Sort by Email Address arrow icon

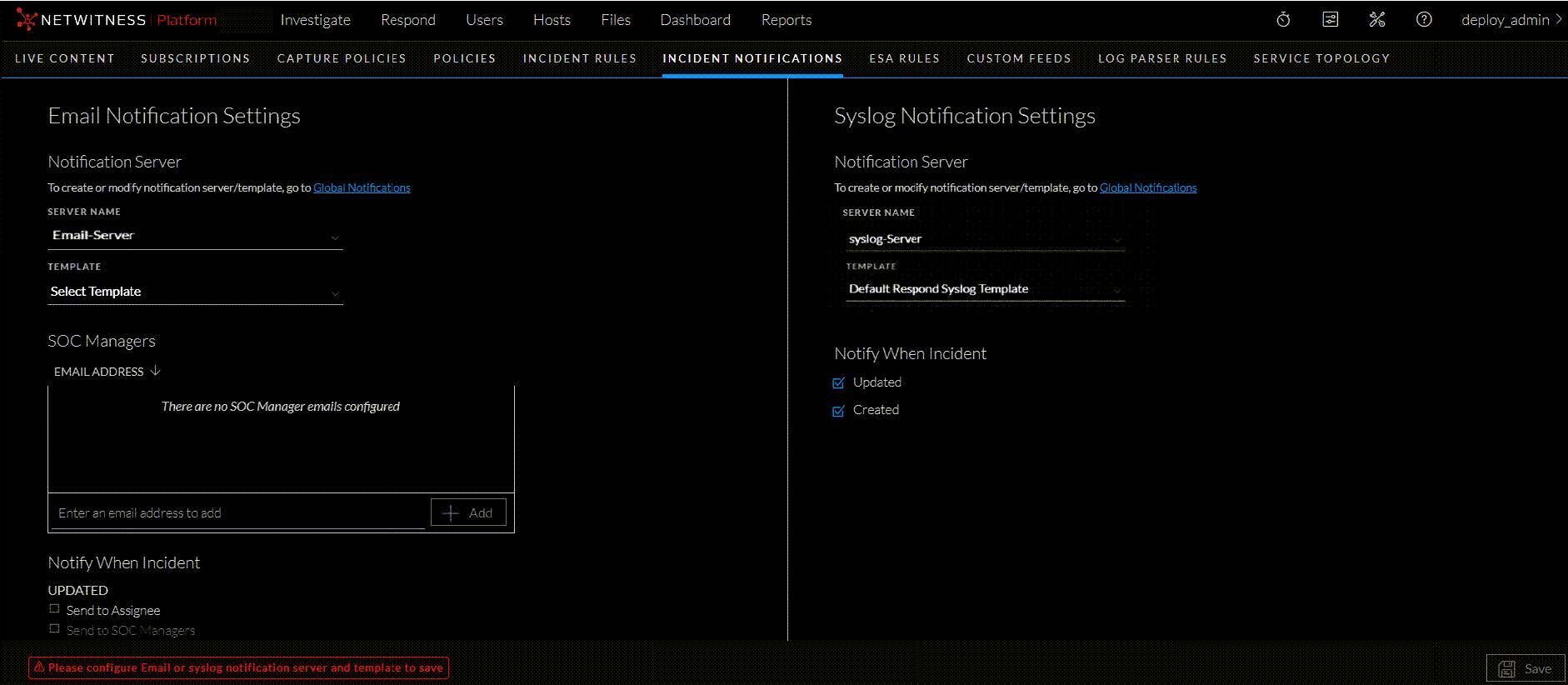[x=155, y=371]
